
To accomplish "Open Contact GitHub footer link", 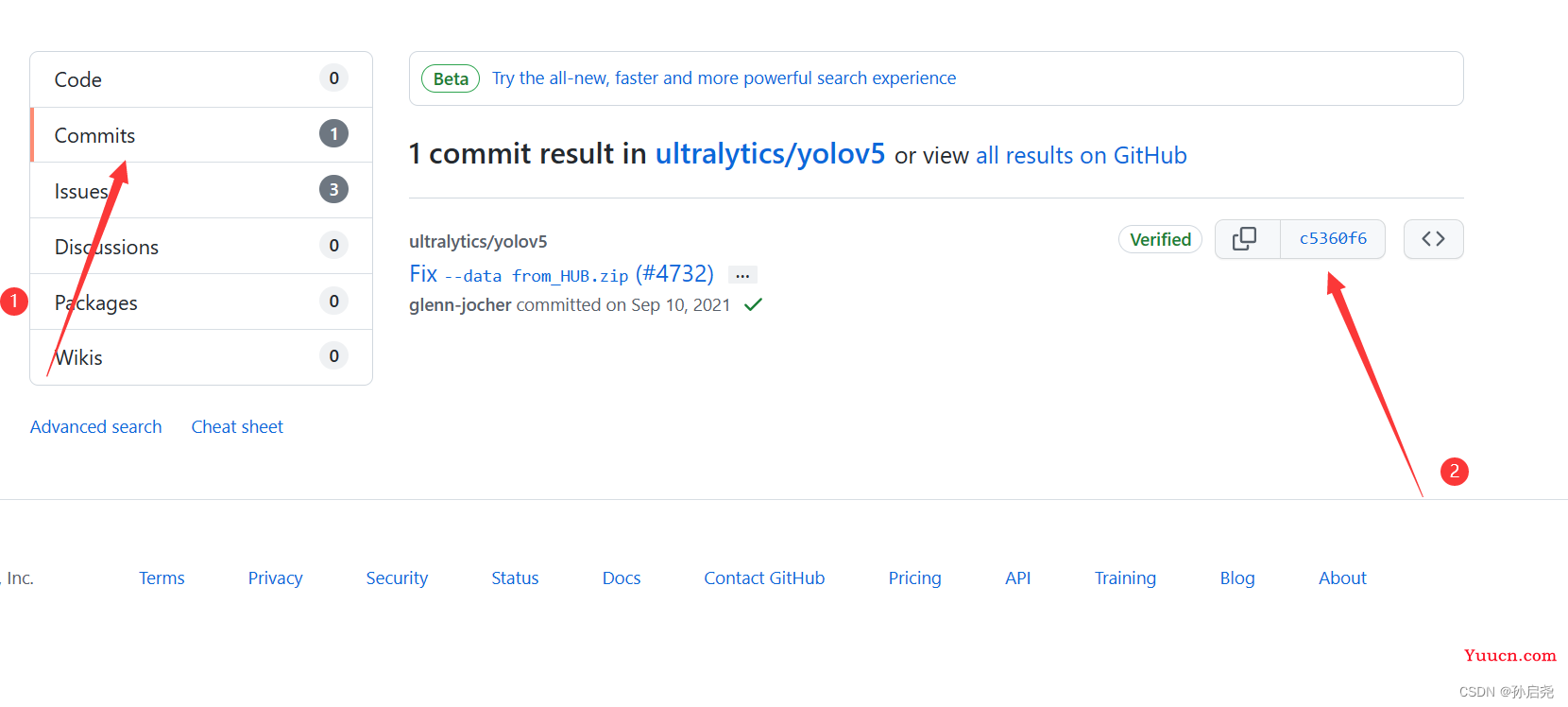I will pyautogui.click(x=763, y=578).
